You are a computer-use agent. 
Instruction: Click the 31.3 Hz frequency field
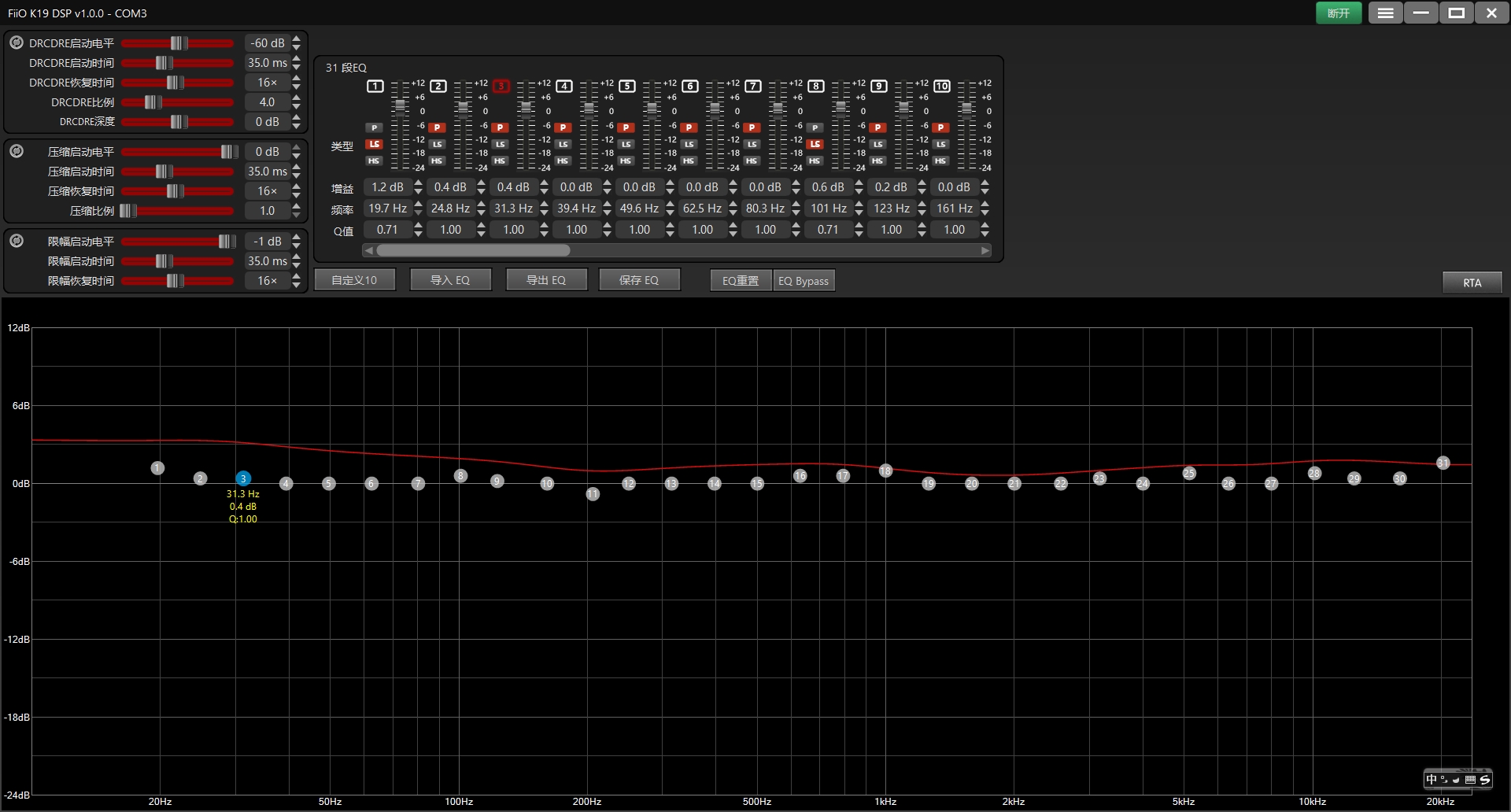[x=513, y=209]
